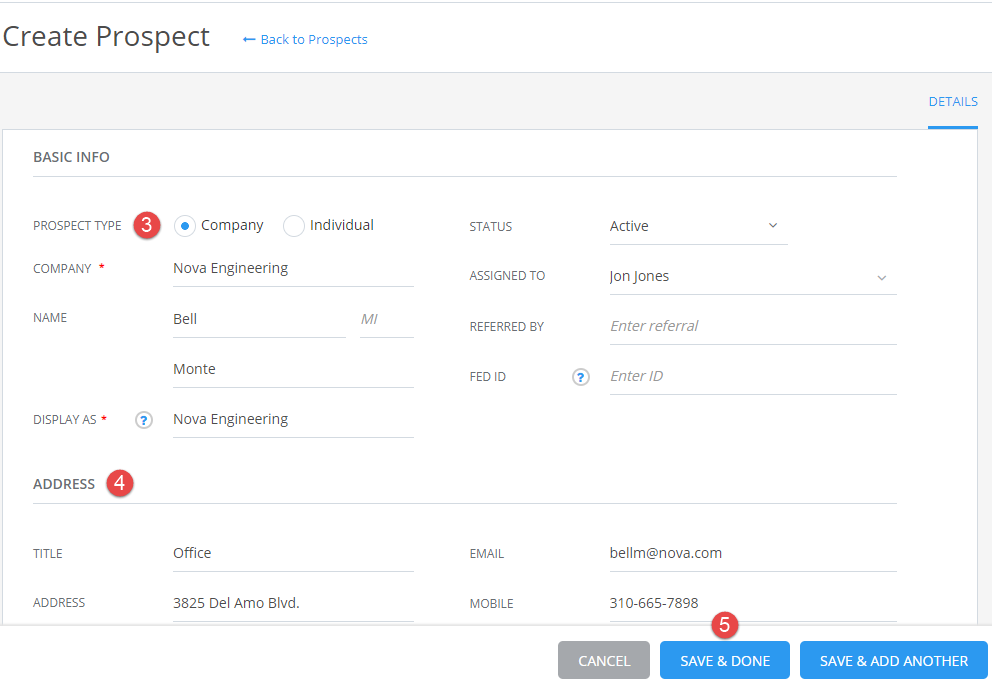Image resolution: width=992 pixels, height=694 pixels.
Task: Click the EMAIL label
Action: pos(487,554)
